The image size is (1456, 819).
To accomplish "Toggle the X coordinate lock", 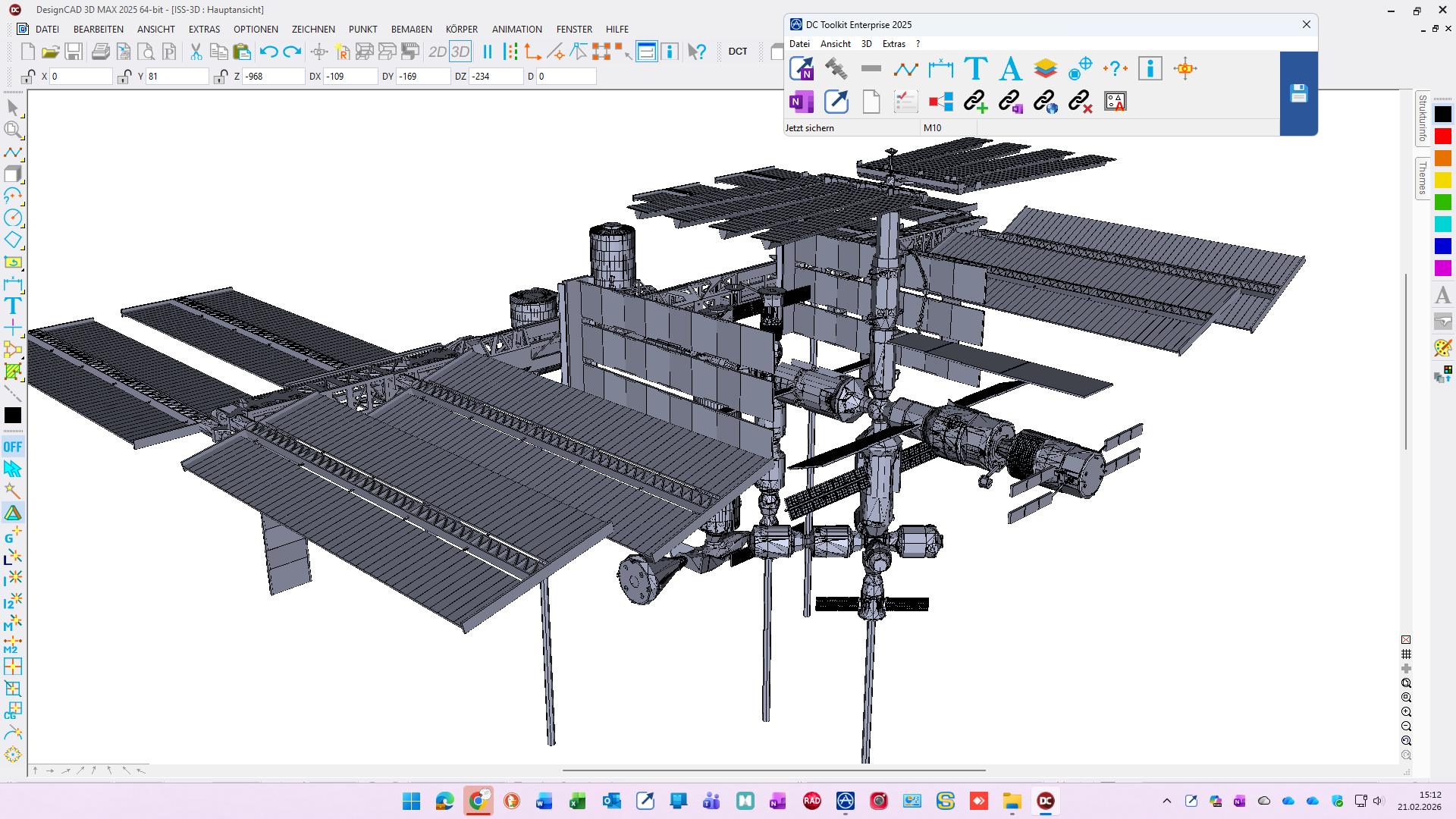I will [x=28, y=77].
